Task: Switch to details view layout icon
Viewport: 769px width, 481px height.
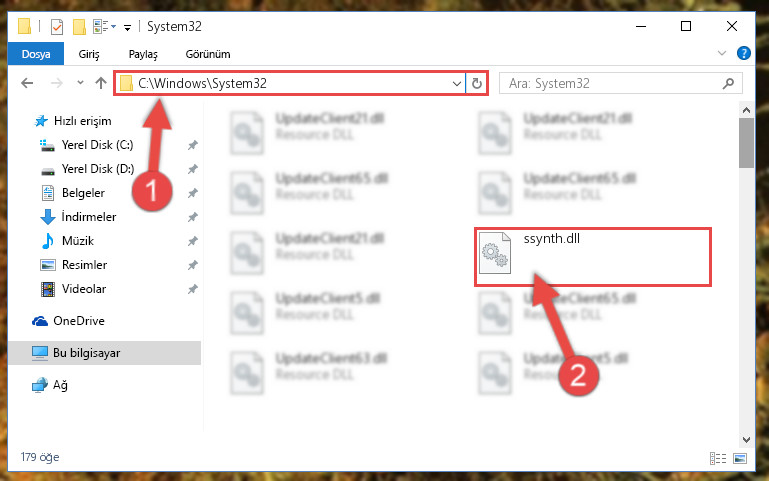Action: coord(718,458)
